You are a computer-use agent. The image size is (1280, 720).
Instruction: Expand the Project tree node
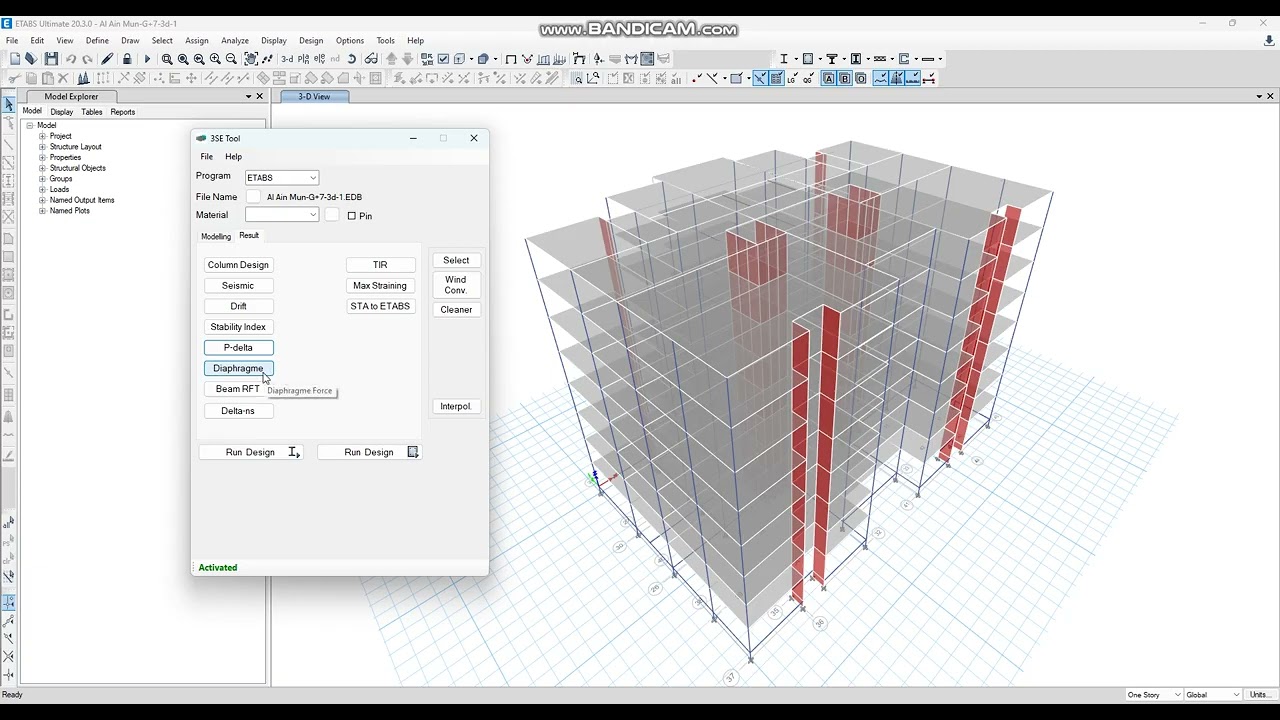click(x=43, y=136)
